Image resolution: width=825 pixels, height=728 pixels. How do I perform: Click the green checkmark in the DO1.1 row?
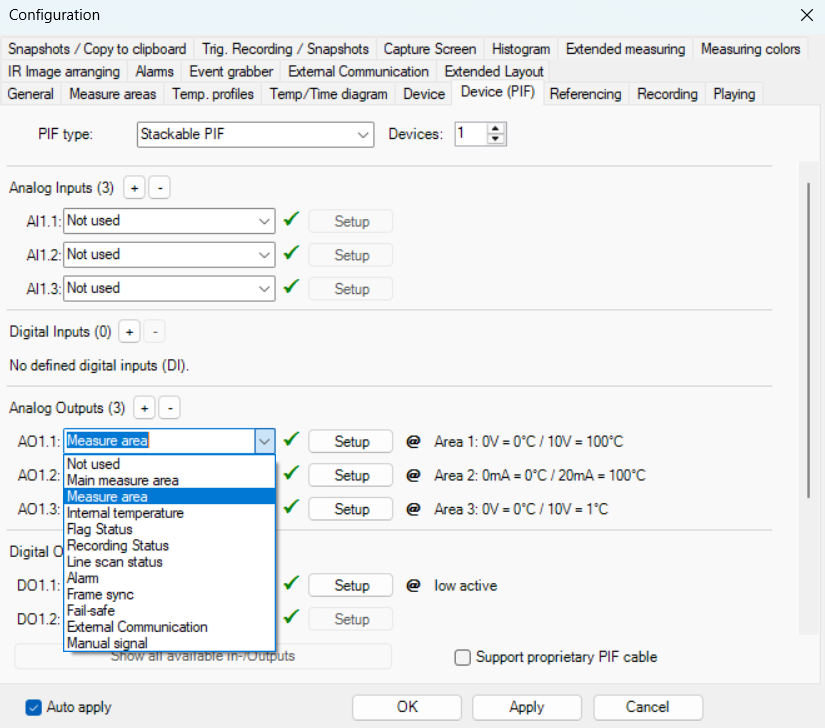(x=291, y=583)
